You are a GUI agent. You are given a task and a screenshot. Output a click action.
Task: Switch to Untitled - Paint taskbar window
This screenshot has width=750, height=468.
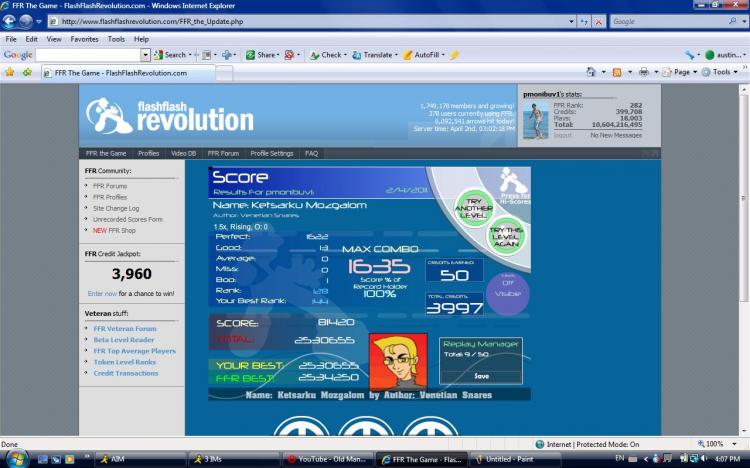coord(512,459)
